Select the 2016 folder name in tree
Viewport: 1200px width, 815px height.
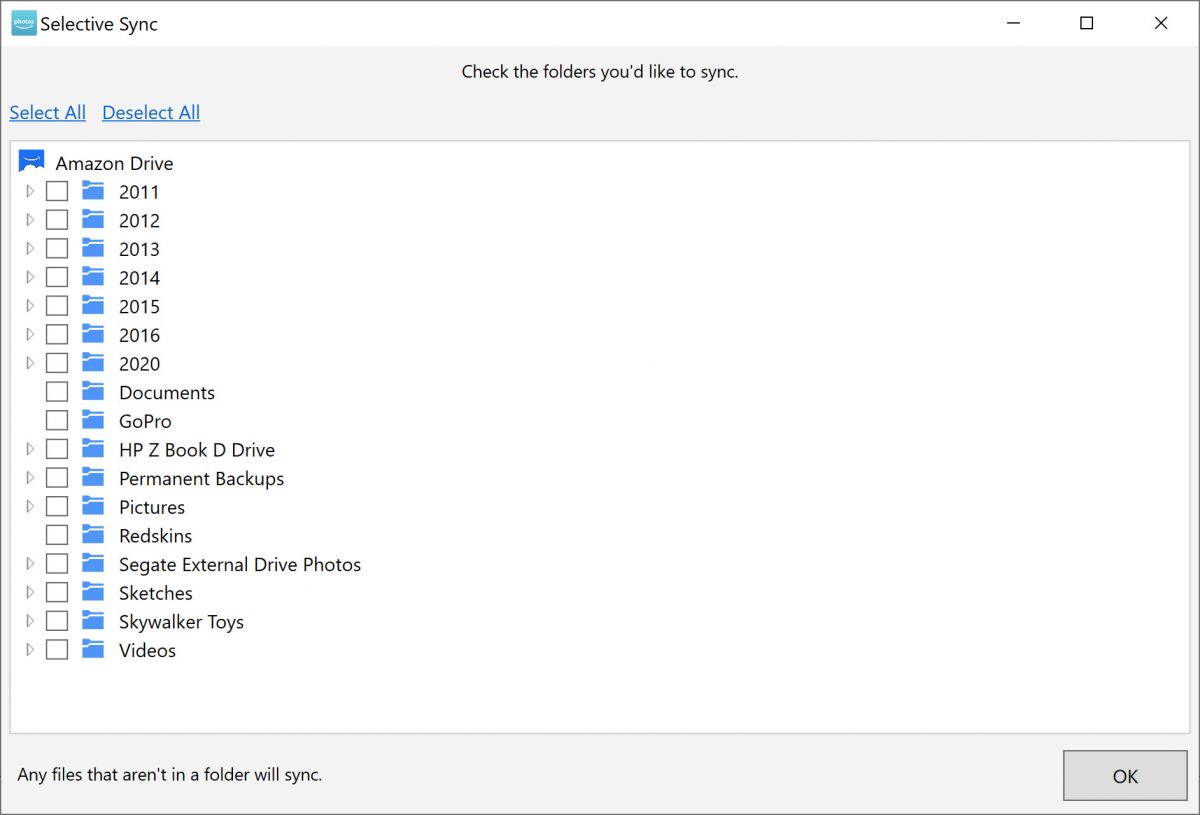tap(139, 335)
